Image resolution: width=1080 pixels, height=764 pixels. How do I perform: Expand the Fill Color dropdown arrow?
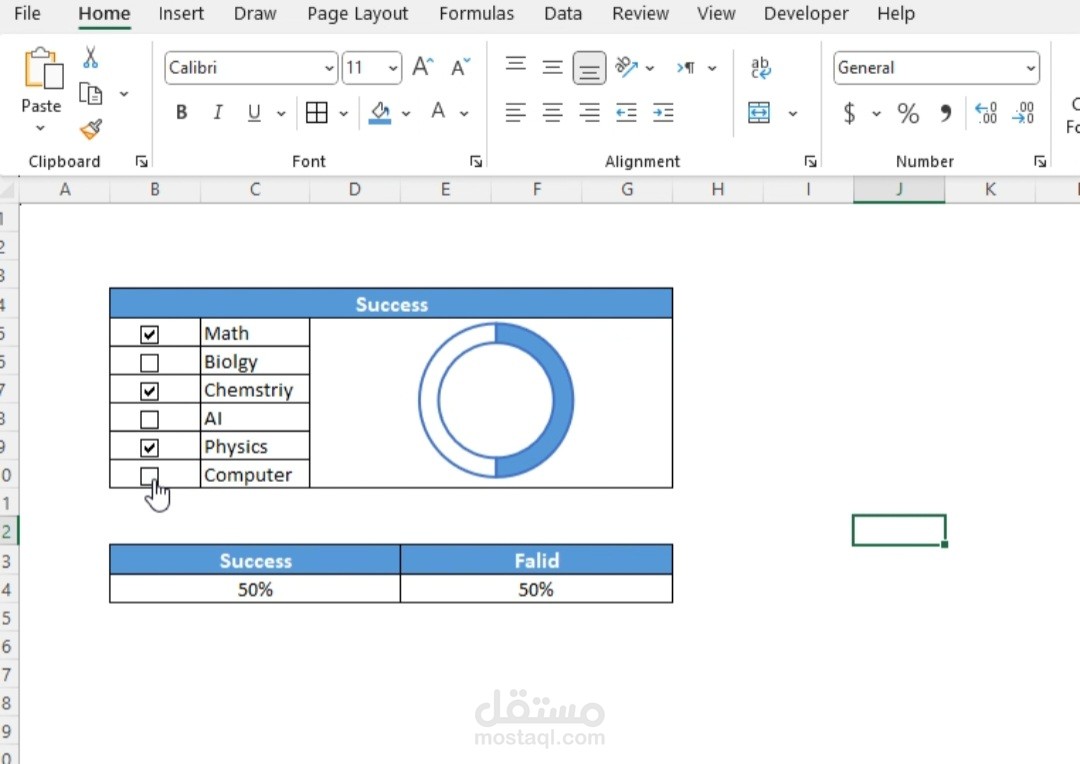coord(406,113)
